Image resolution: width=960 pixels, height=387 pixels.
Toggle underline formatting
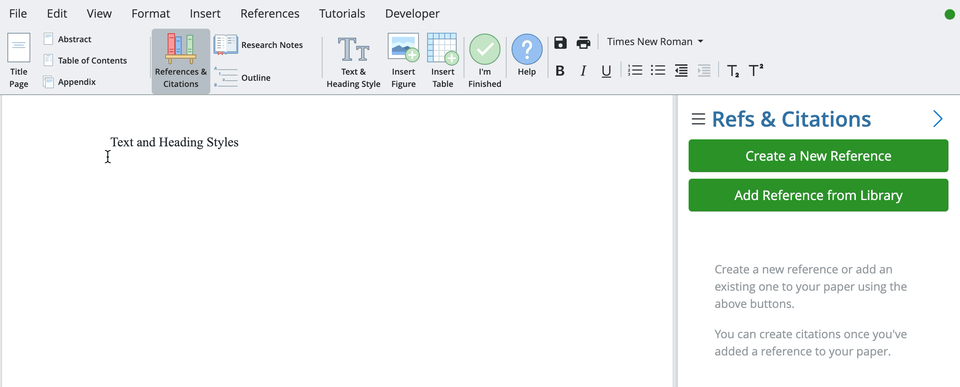[606, 71]
